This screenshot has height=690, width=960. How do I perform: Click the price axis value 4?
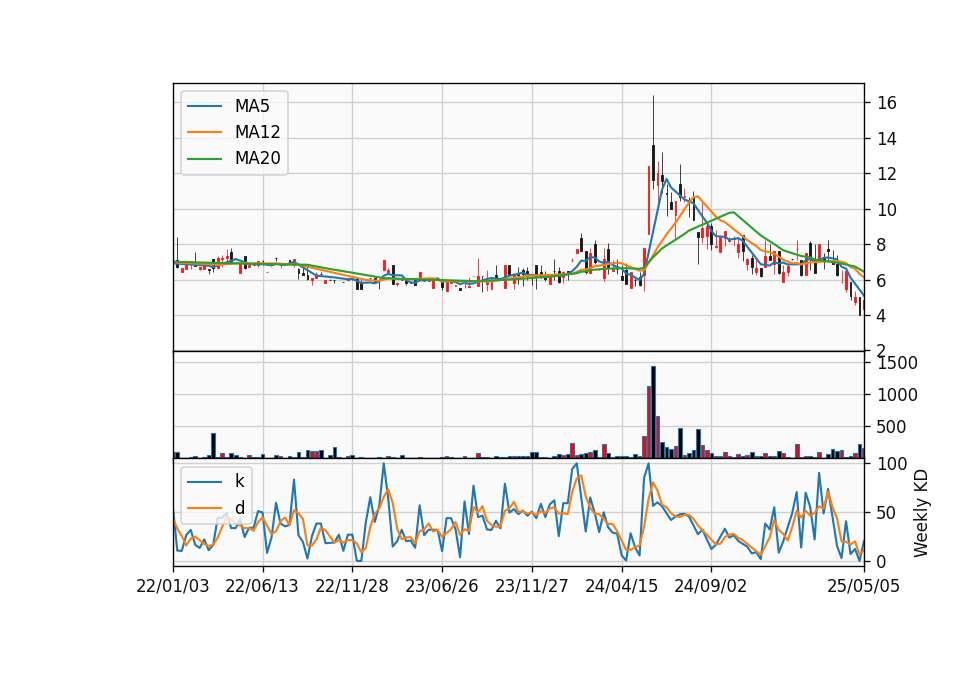tap(882, 317)
